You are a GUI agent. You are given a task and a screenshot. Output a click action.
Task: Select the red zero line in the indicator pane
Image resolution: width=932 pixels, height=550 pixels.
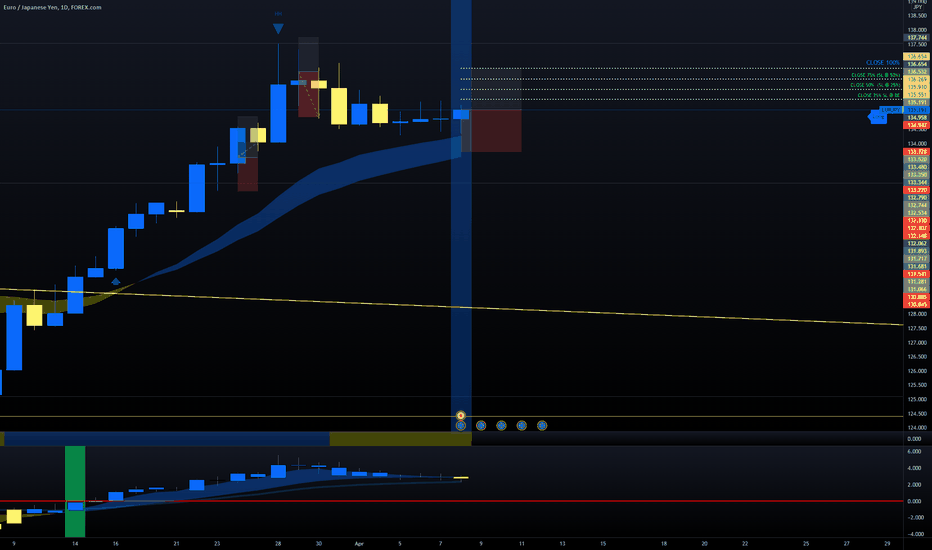tap(452, 501)
